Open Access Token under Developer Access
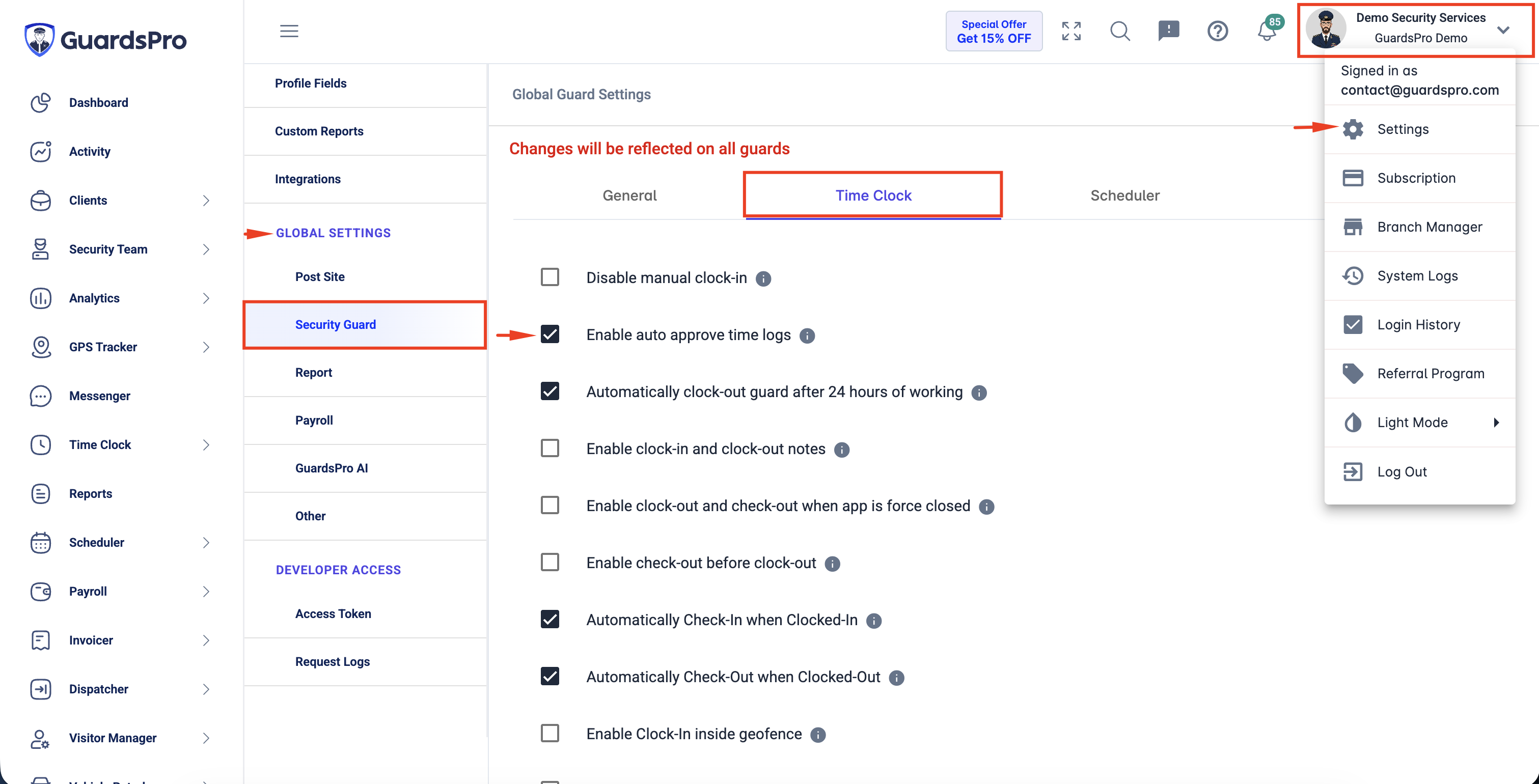Viewport: 1539px width, 784px height. 333,613
